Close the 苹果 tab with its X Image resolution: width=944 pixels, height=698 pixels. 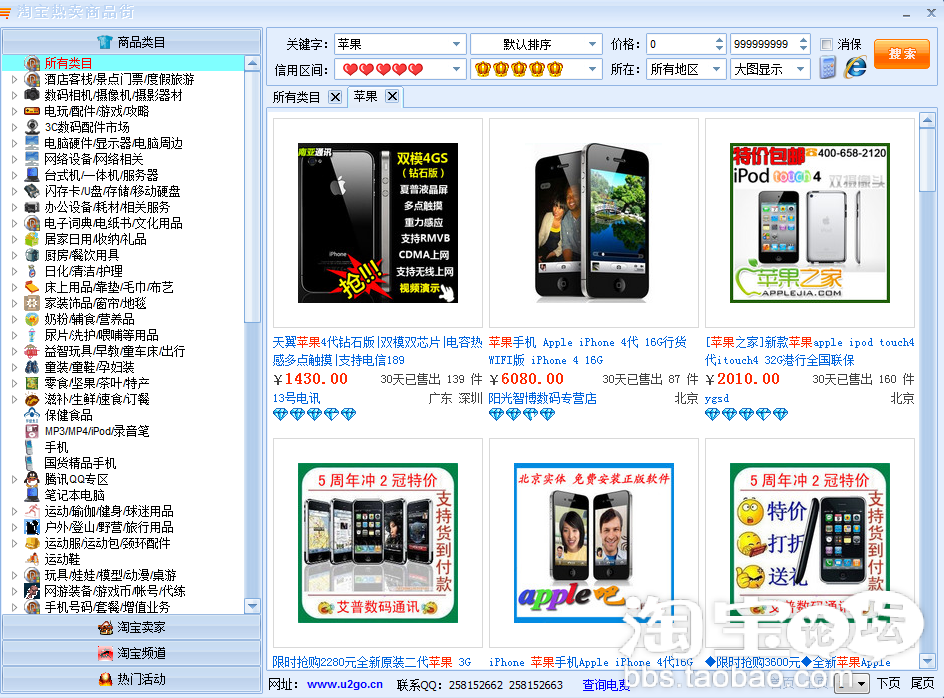click(392, 96)
